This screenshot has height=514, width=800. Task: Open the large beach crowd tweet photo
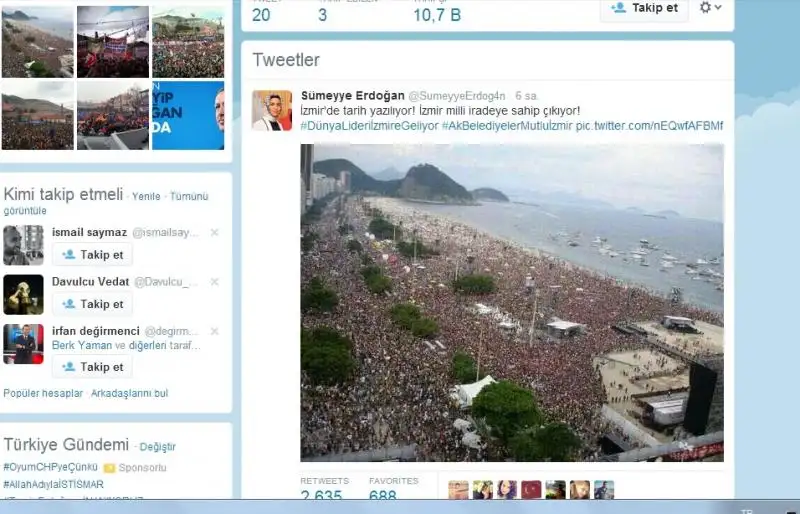[x=512, y=303]
